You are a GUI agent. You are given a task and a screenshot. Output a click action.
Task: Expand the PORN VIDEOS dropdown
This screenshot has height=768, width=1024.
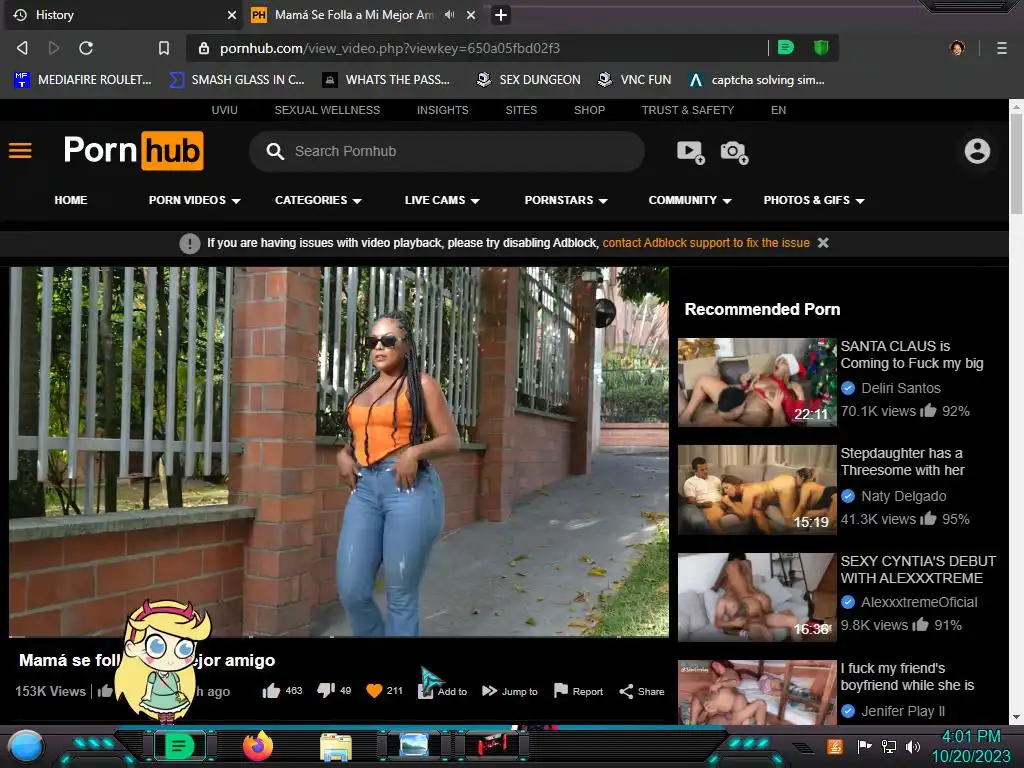coord(195,200)
